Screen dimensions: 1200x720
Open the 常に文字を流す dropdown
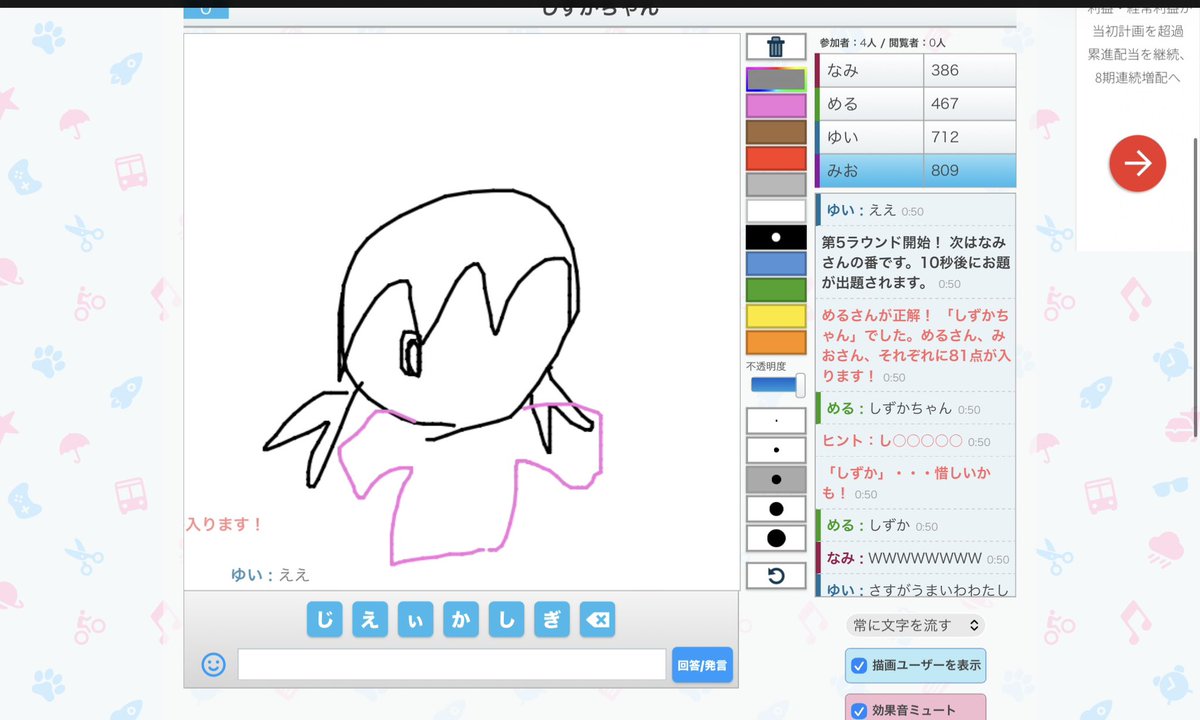click(915, 625)
